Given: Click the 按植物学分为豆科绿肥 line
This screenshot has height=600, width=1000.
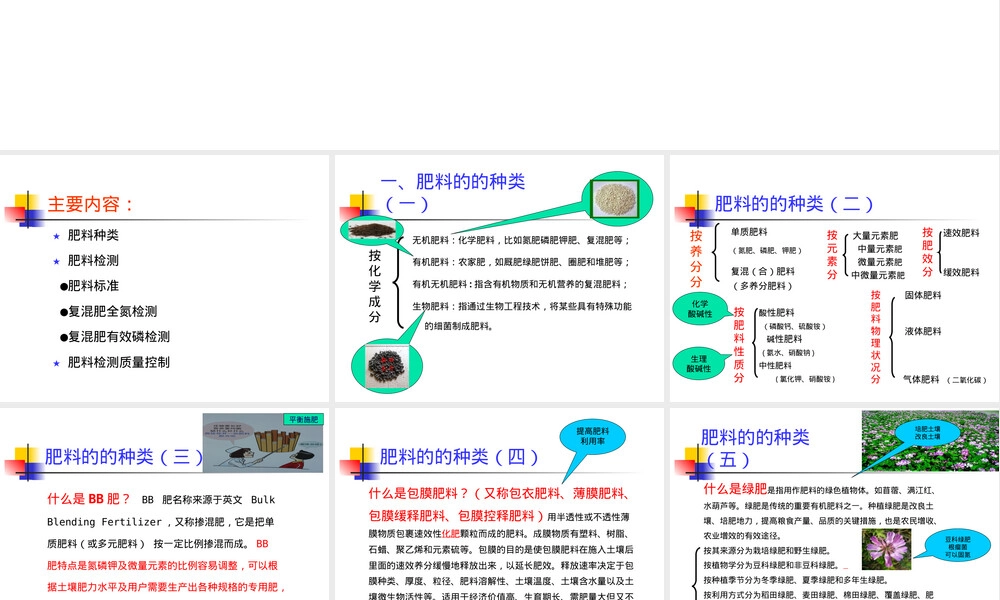Looking at the screenshot, I should coord(770,566).
